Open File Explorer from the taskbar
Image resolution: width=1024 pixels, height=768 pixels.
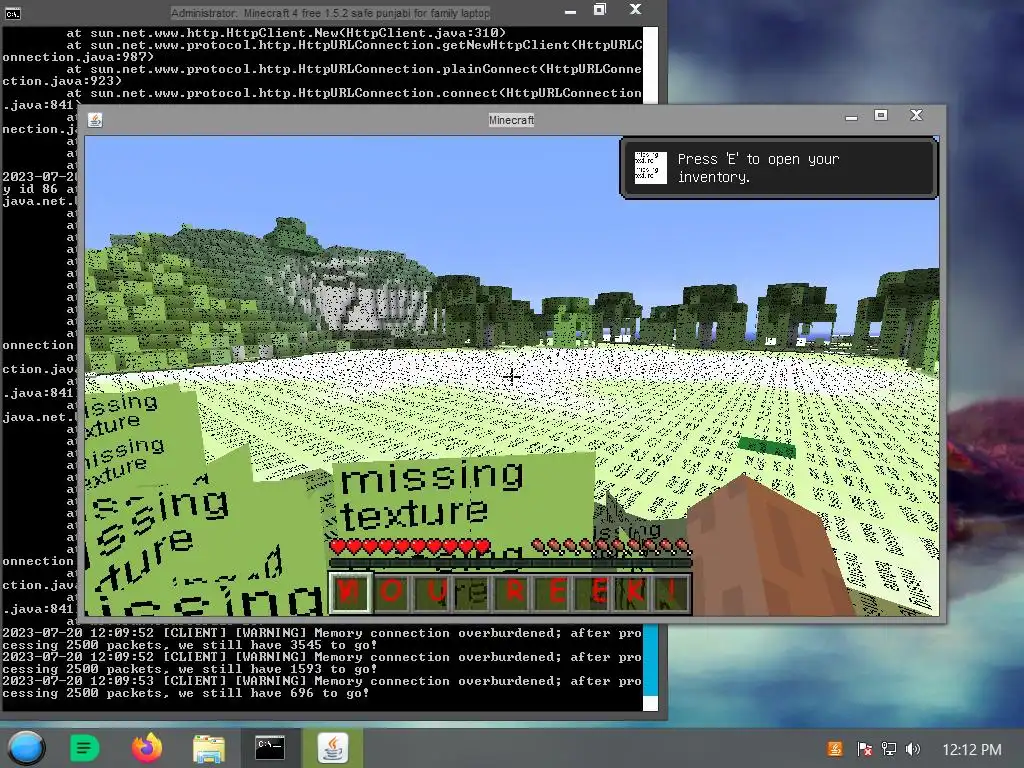click(209, 748)
